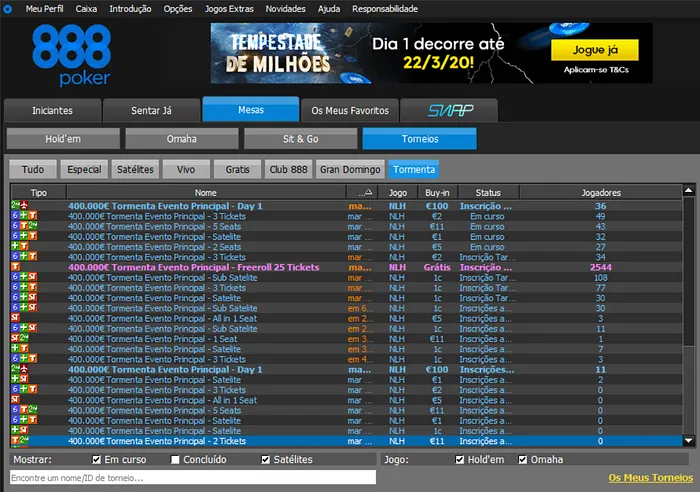The height and width of the screenshot is (492, 700).
Task: Click the red plane icon in the Day 1 row with 11 players
Action: pos(24,369)
